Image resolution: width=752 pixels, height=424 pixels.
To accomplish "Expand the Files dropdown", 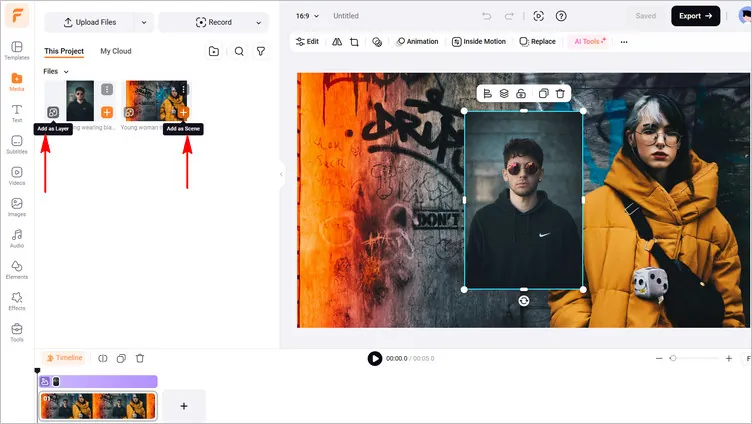I will click(56, 71).
